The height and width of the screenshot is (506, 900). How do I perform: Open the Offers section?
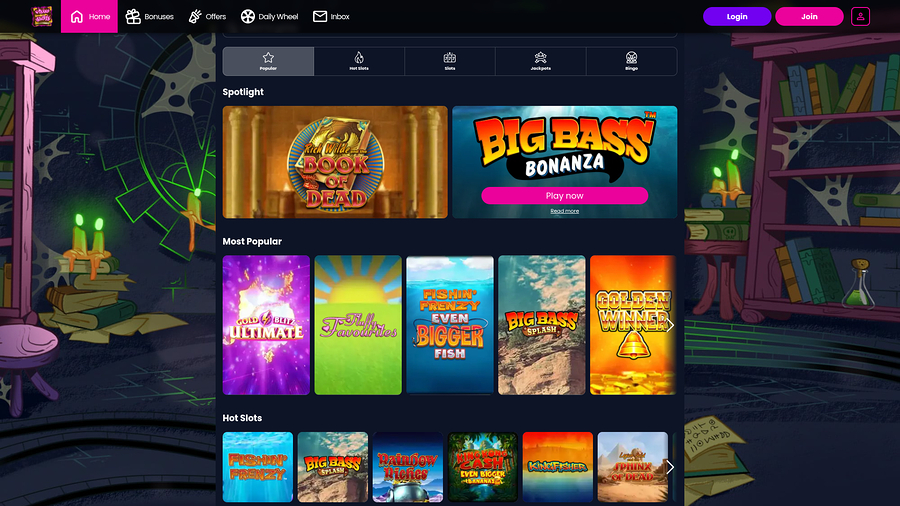(x=207, y=17)
